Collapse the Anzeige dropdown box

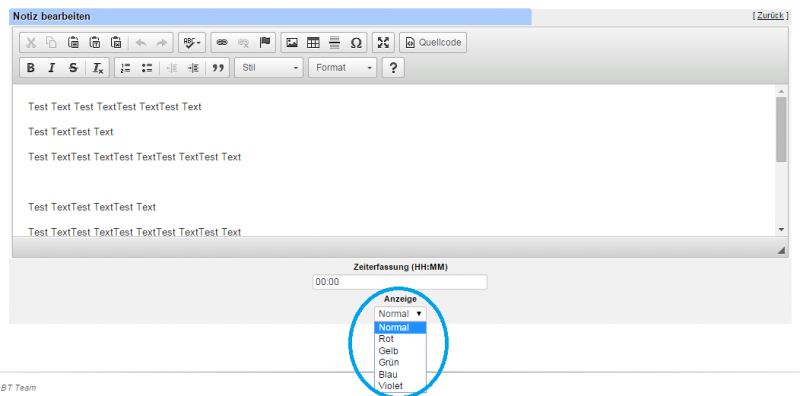pyautogui.click(x=400, y=314)
